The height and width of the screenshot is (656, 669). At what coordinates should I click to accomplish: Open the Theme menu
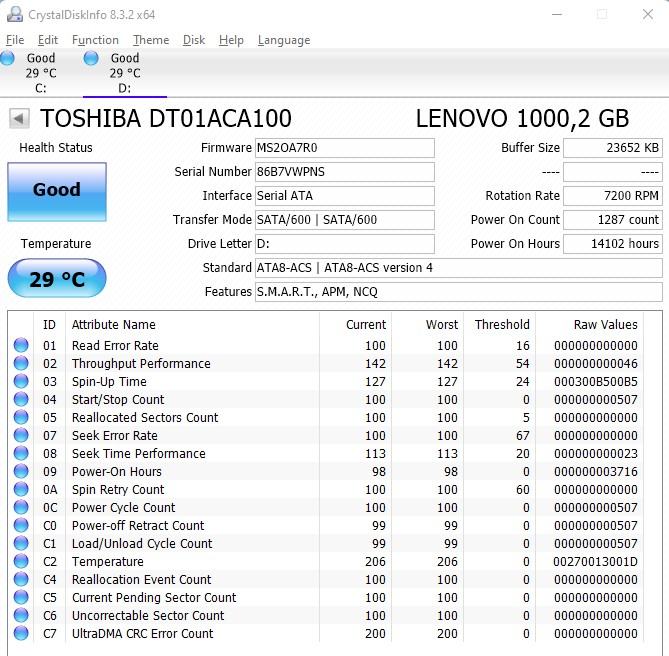click(151, 40)
